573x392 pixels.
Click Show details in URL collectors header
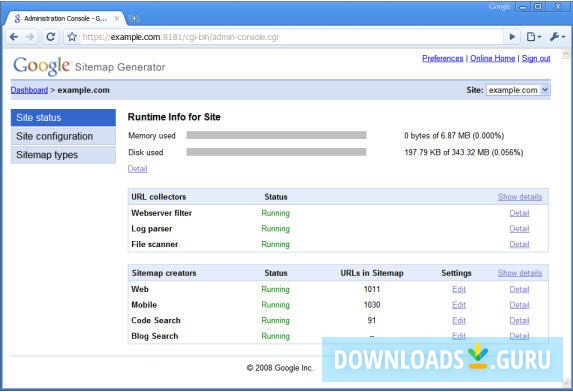point(520,197)
